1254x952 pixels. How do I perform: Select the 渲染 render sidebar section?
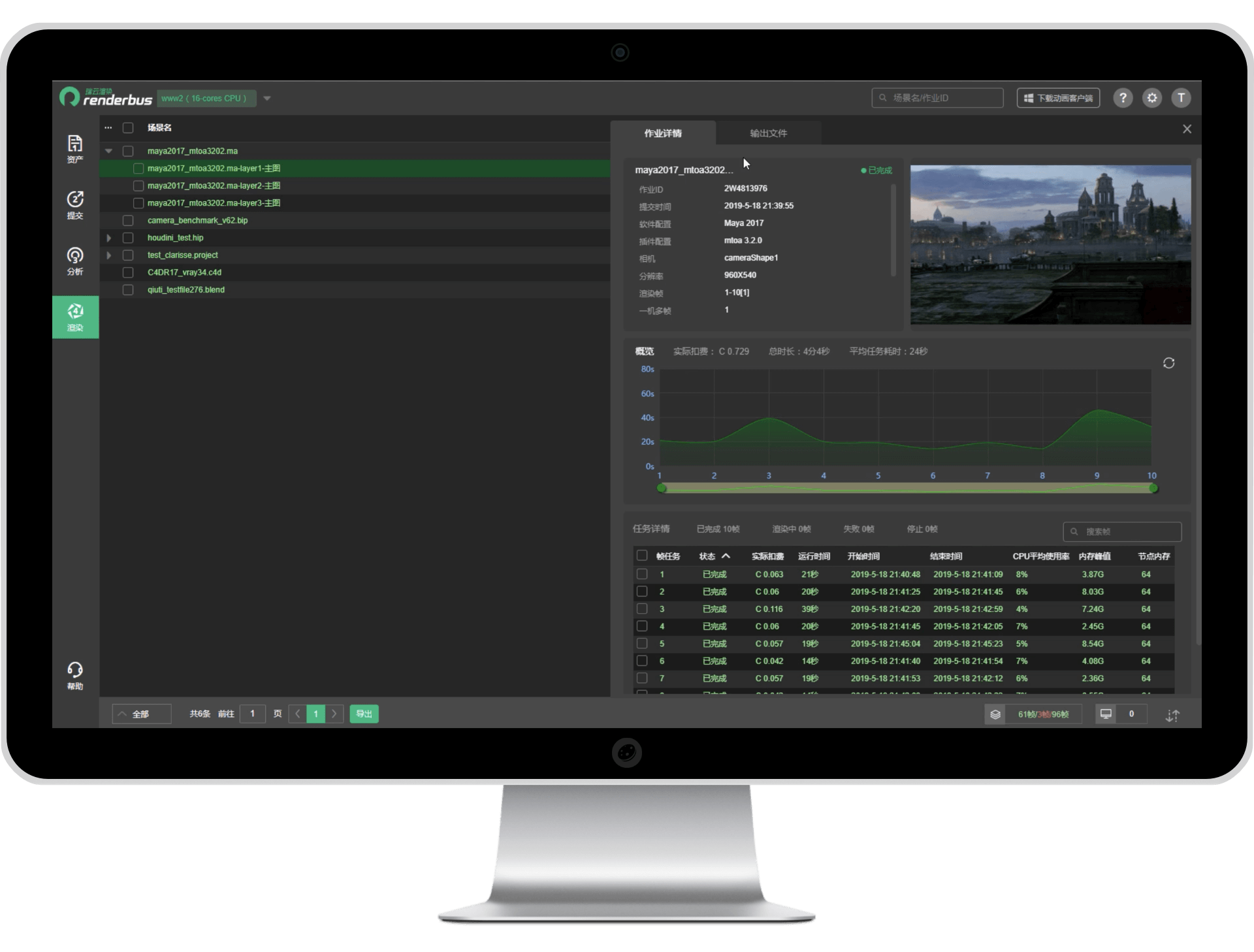click(x=75, y=317)
